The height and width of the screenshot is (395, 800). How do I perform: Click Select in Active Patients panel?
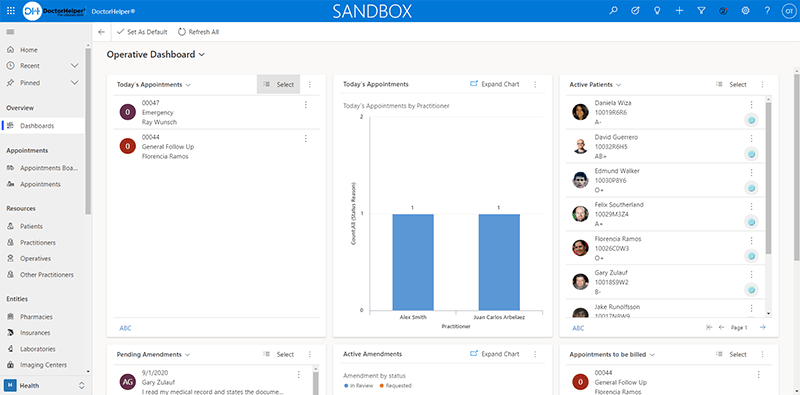click(731, 85)
